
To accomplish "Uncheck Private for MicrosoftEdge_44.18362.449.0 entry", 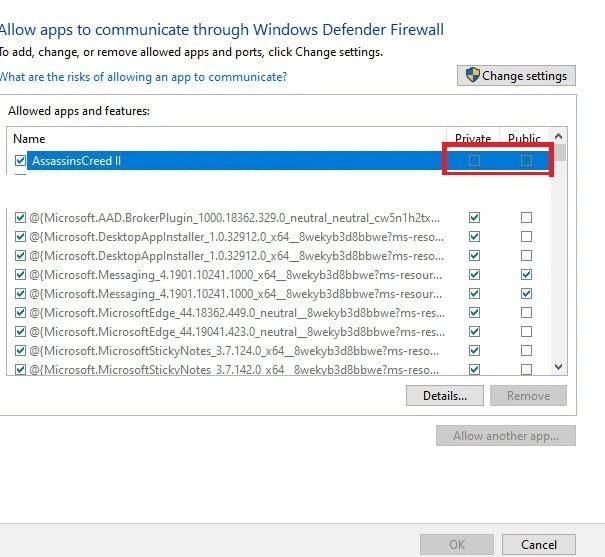I will pos(475,313).
